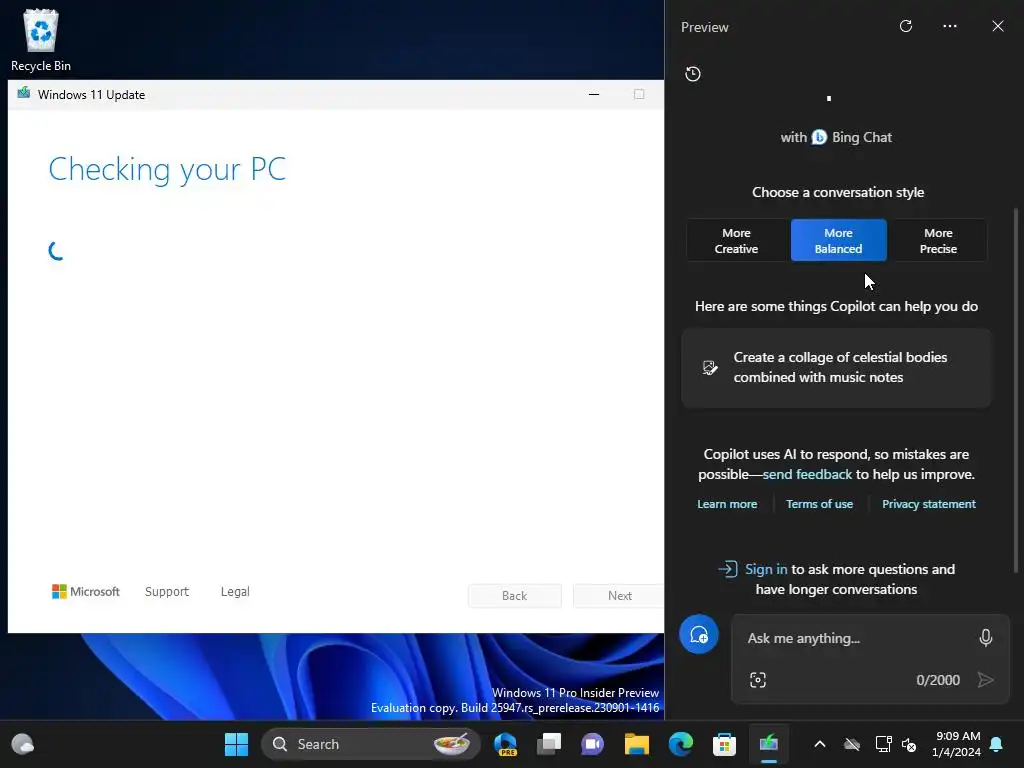The height and width of the screenshot is (768, 1024).
Task: Open the Copilot three-dots options menu
Action: pos(950,26)
